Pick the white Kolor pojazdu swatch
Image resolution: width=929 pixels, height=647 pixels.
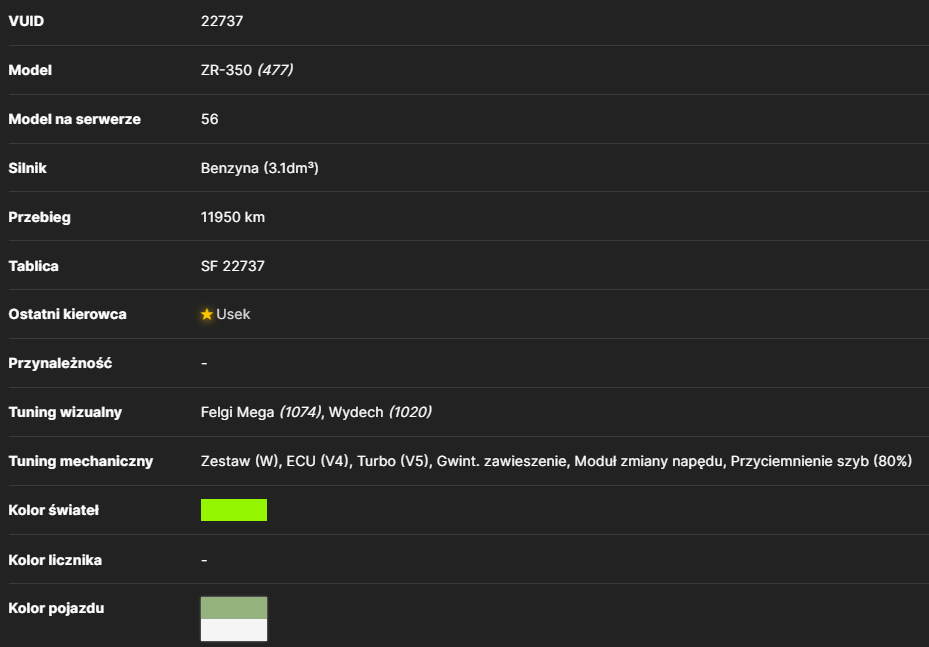234,630
